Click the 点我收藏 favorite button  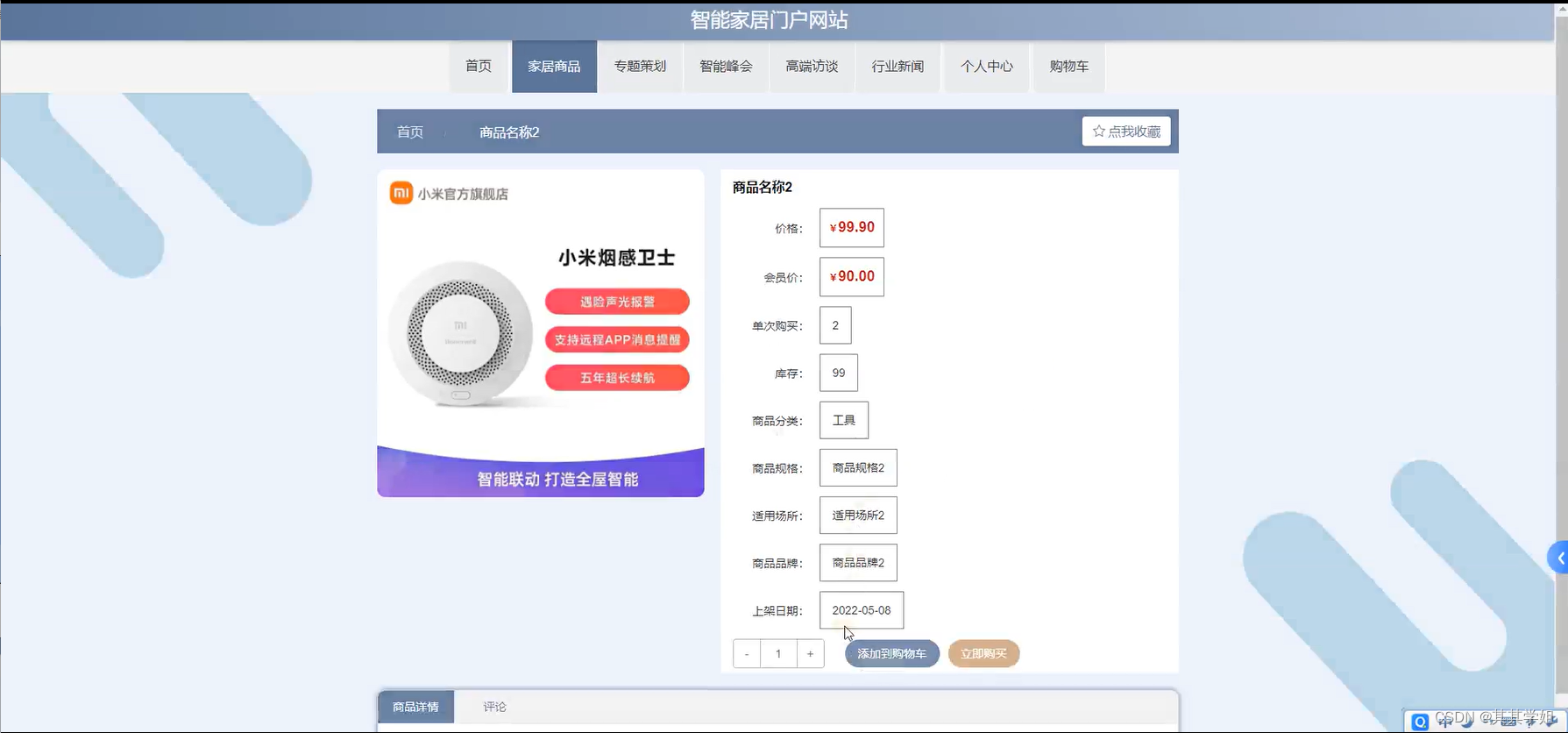click(1126, 132)
